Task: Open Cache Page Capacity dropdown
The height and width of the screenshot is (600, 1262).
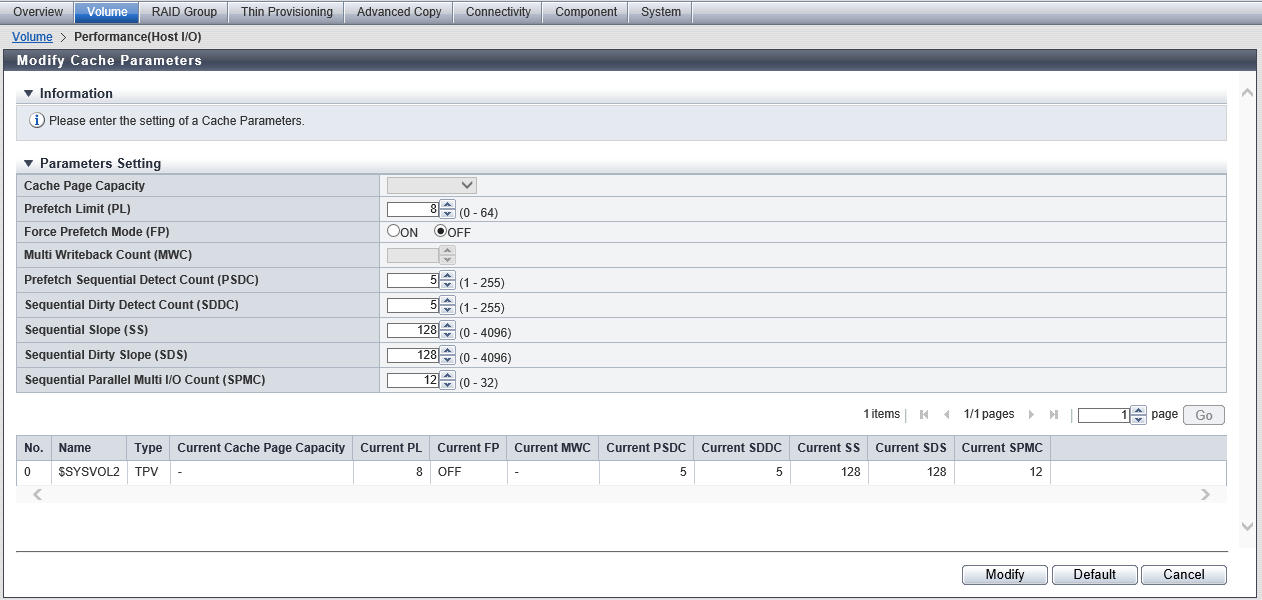Action: (432, 185)
